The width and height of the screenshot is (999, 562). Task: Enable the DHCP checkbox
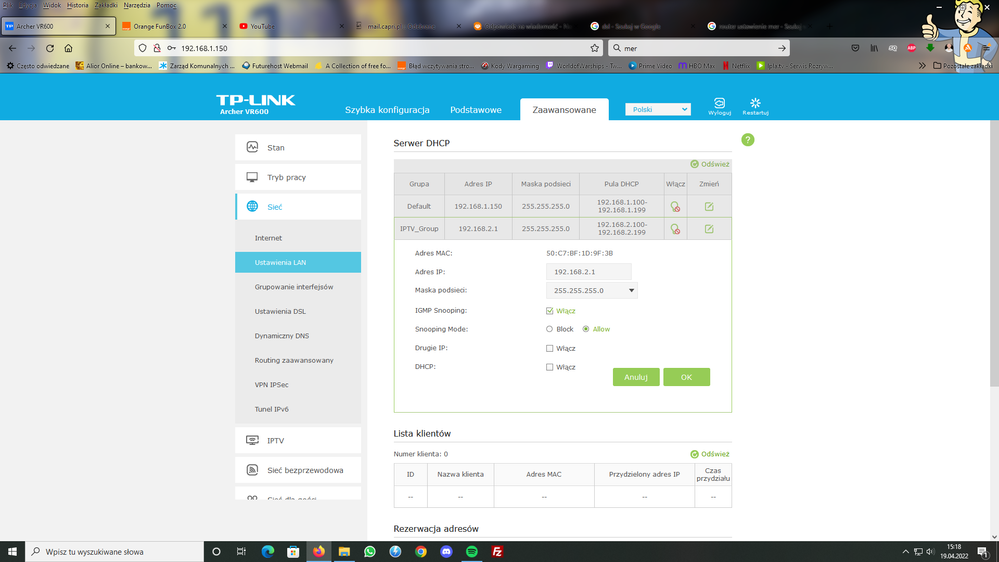(x=549, y=367)
